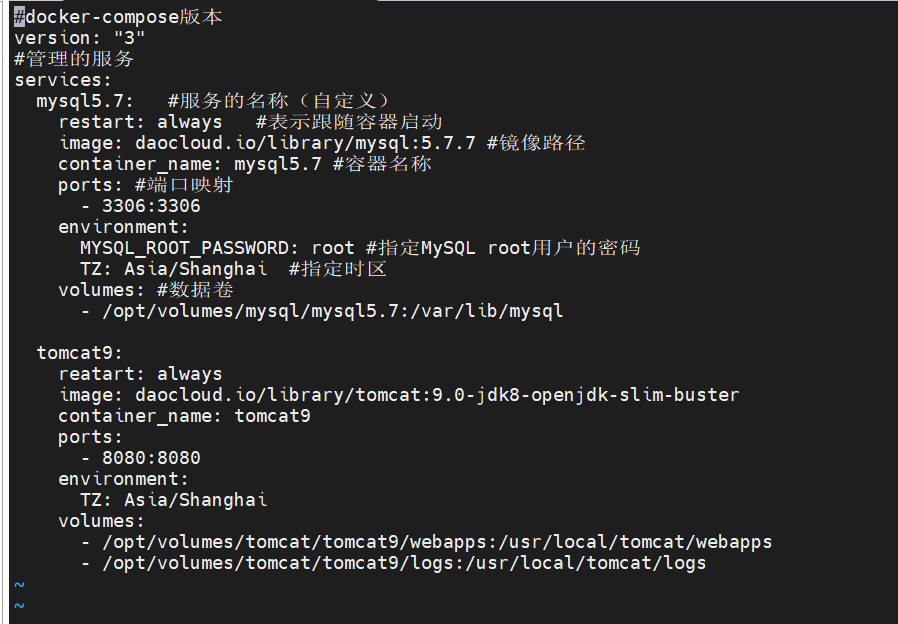
Task: Click the restart: always line under mysql5.7
Action: pos(140,122)
